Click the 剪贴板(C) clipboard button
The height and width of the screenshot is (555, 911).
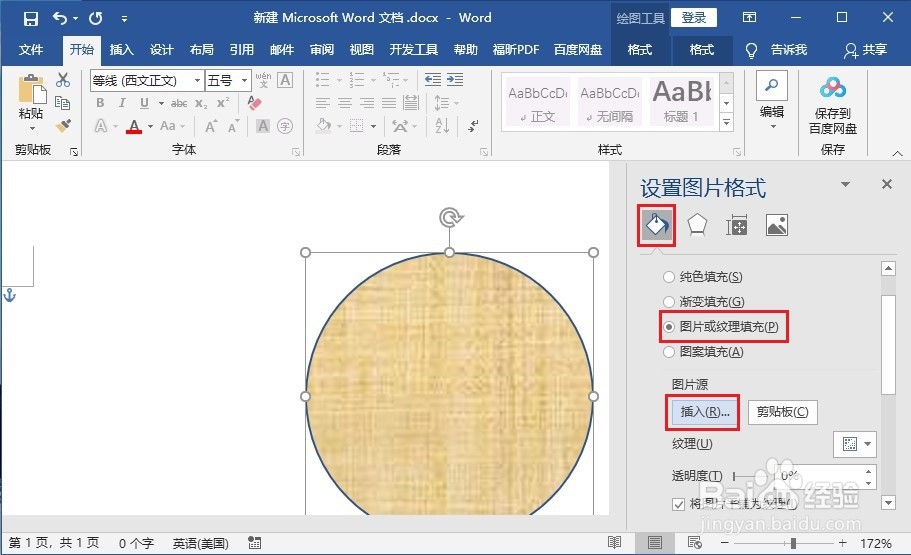click(x=783, y=412)
